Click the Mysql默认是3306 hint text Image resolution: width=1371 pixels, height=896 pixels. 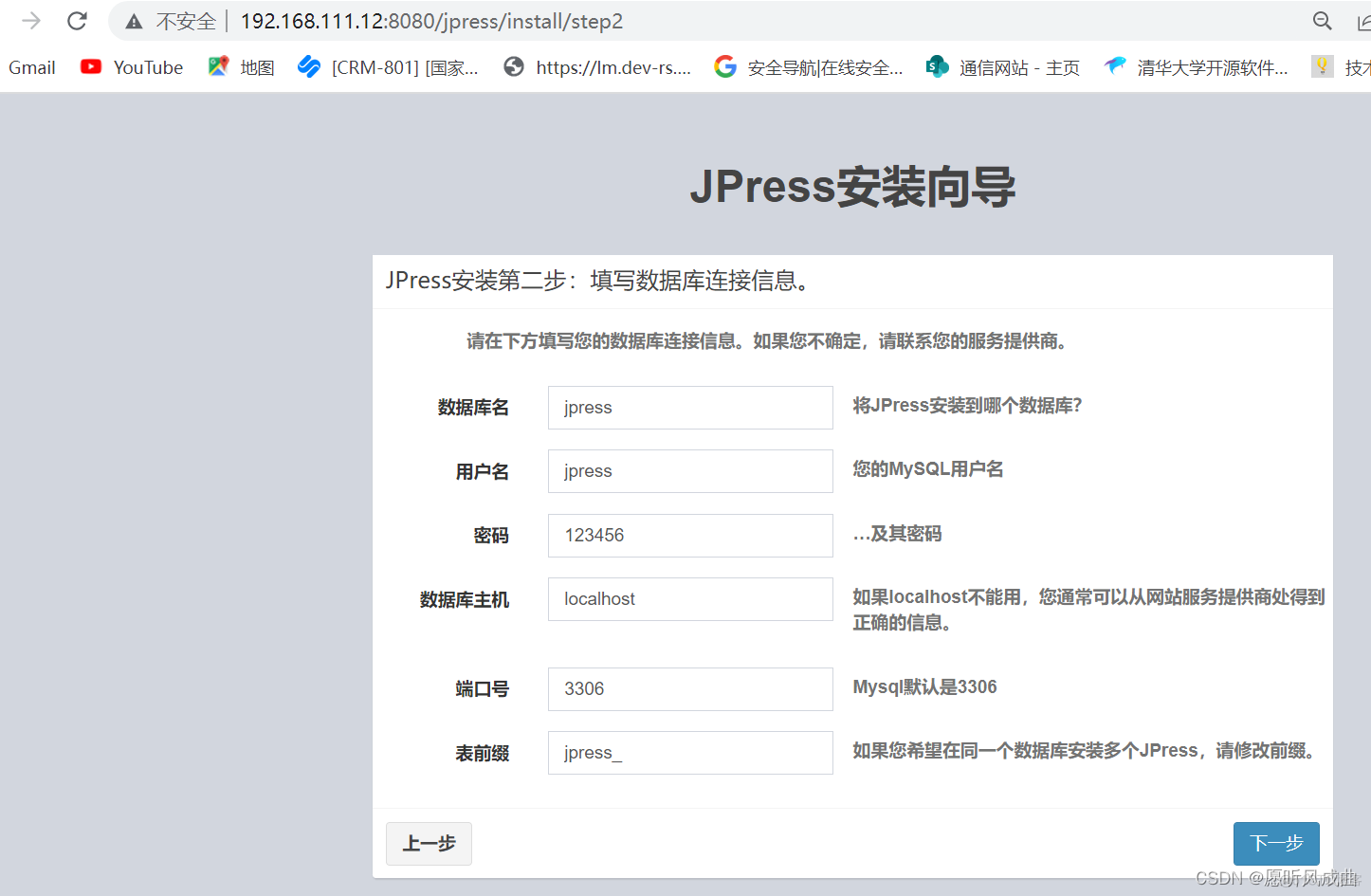924,687
